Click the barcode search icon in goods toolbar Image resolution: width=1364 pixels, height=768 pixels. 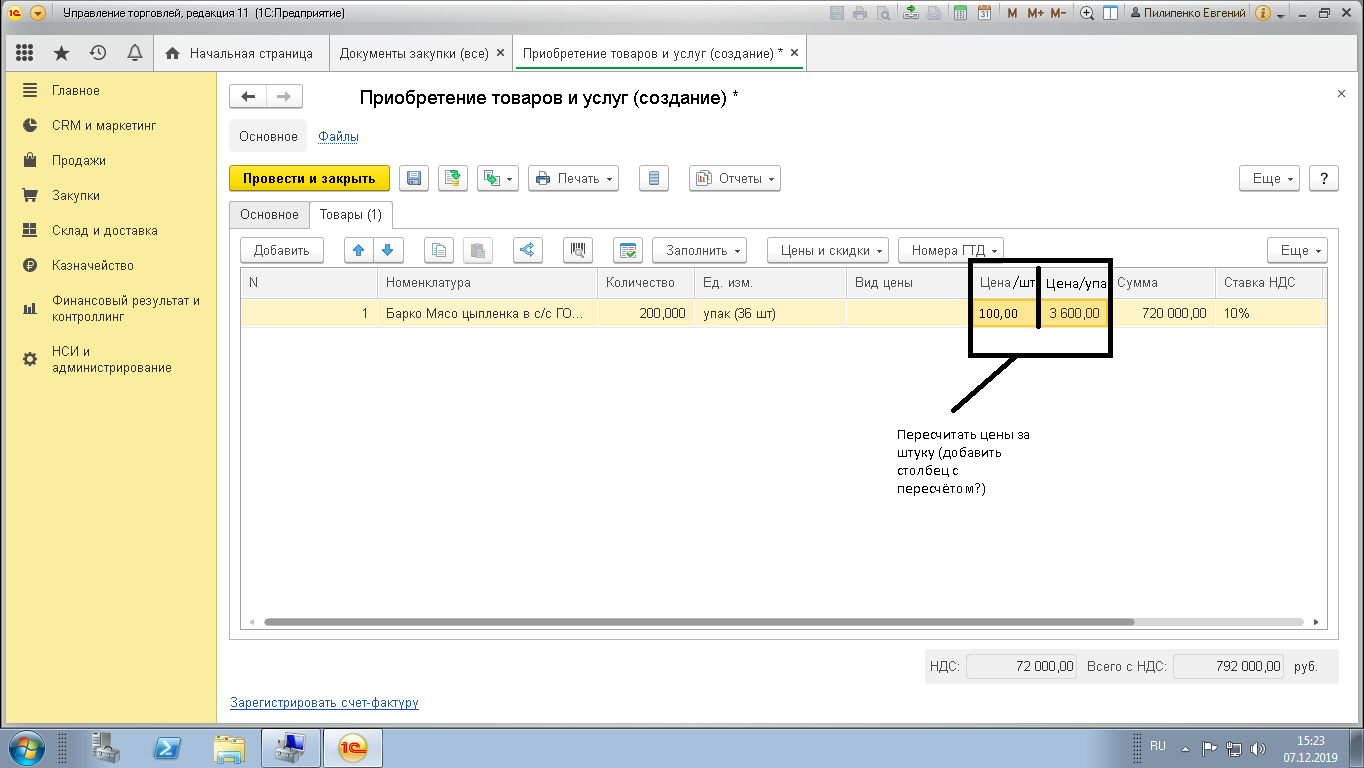(x=578, y=250)
